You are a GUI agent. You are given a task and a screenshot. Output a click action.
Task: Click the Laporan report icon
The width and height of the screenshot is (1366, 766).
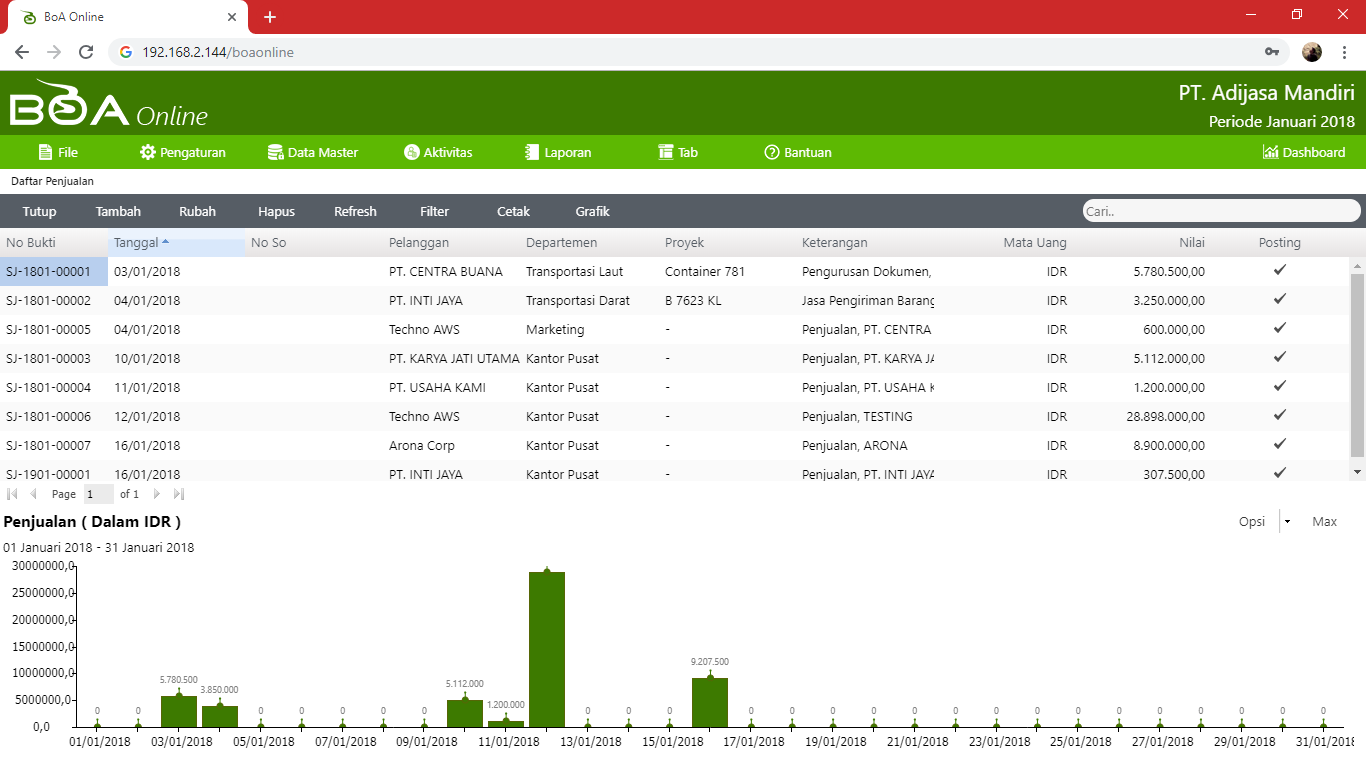click(532, 152)
